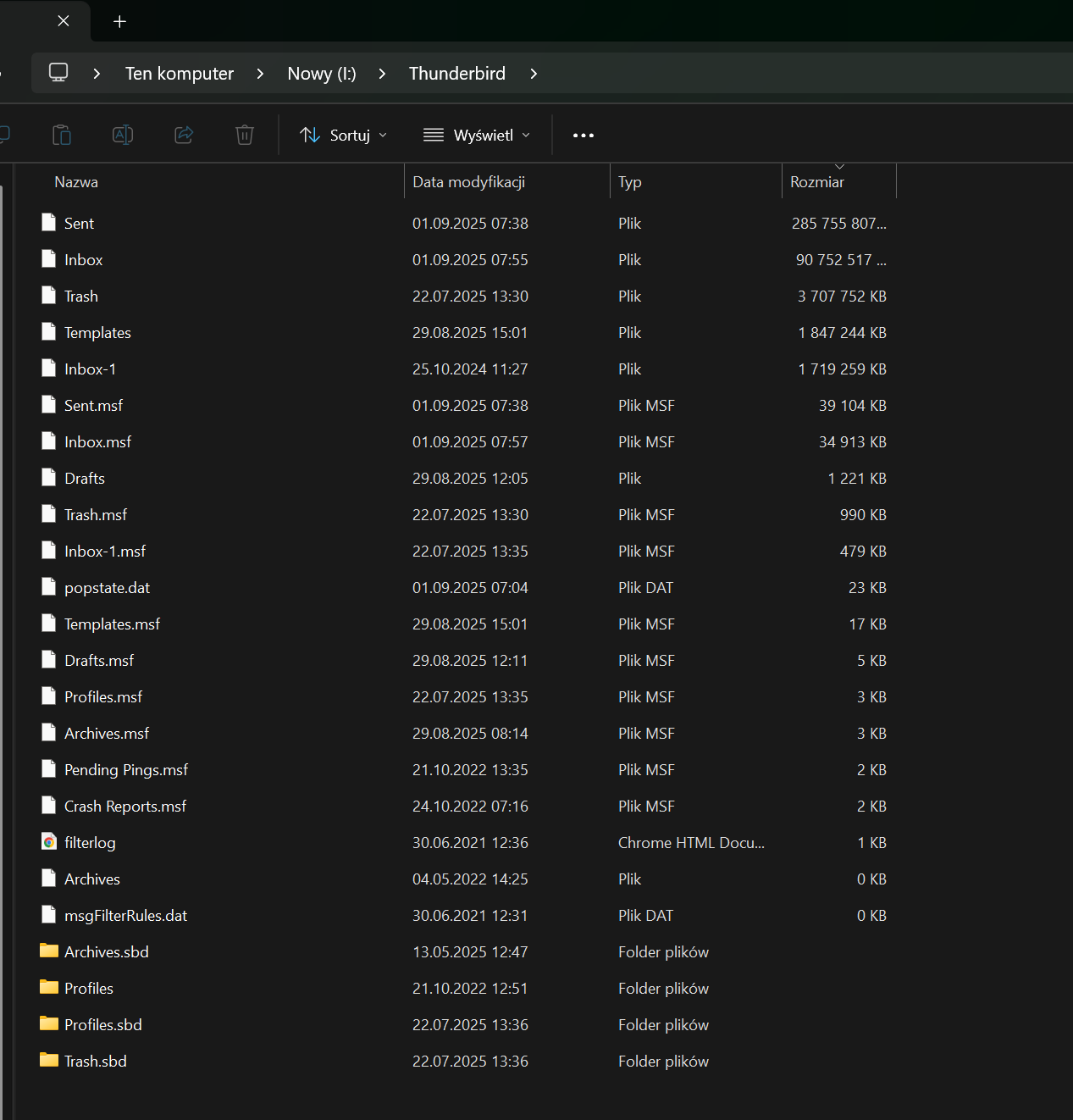Open the Wyświetl view dropdown

point(477,136)
